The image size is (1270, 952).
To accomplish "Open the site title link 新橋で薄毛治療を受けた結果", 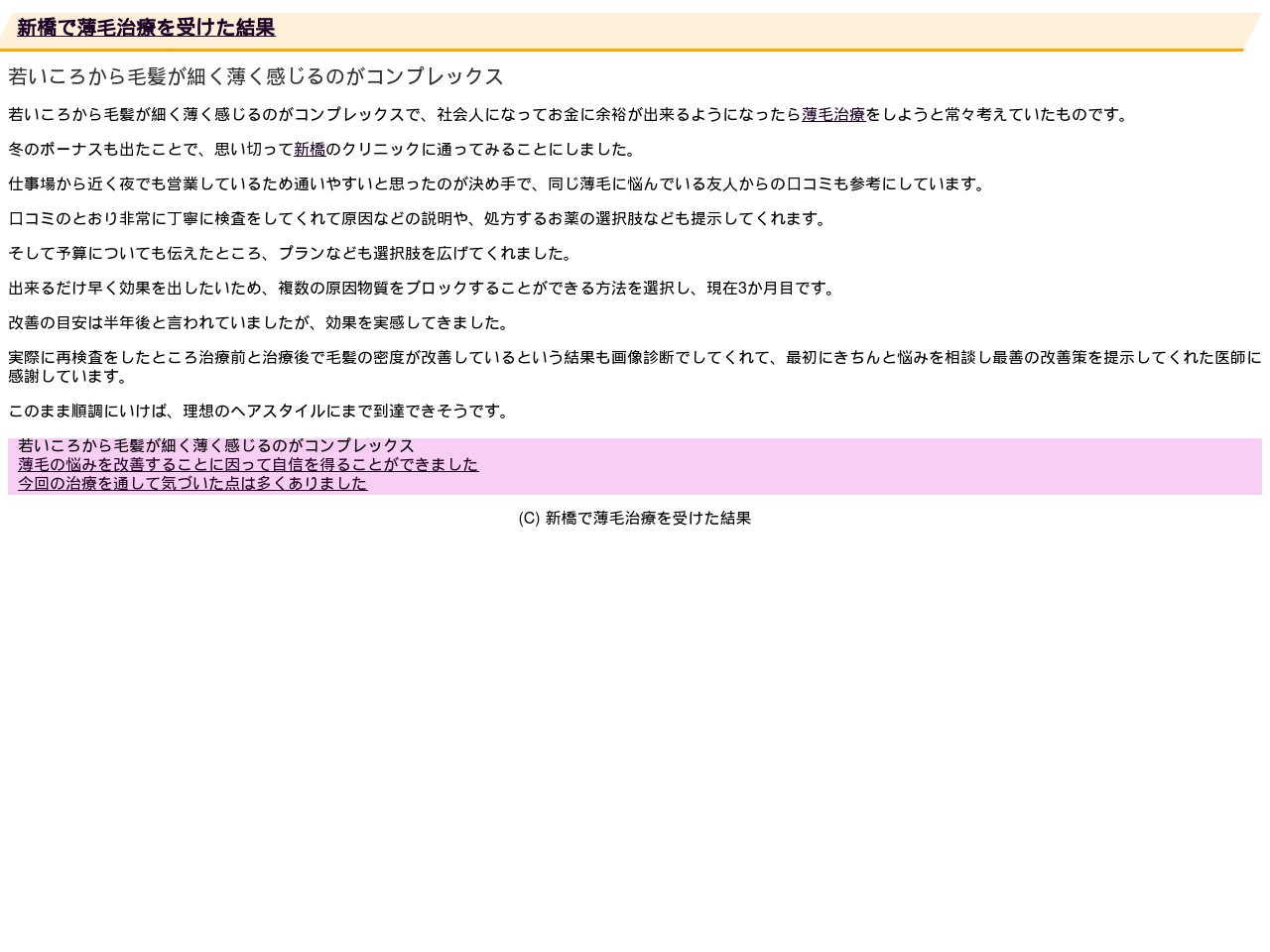I will pos(146,28).
